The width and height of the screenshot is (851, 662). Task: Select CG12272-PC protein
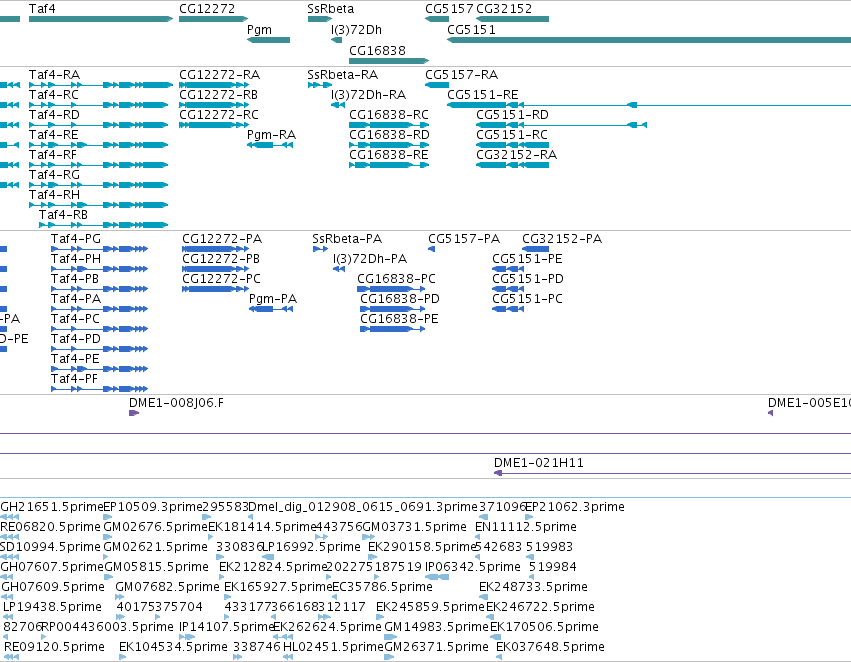tap(215, 289)
